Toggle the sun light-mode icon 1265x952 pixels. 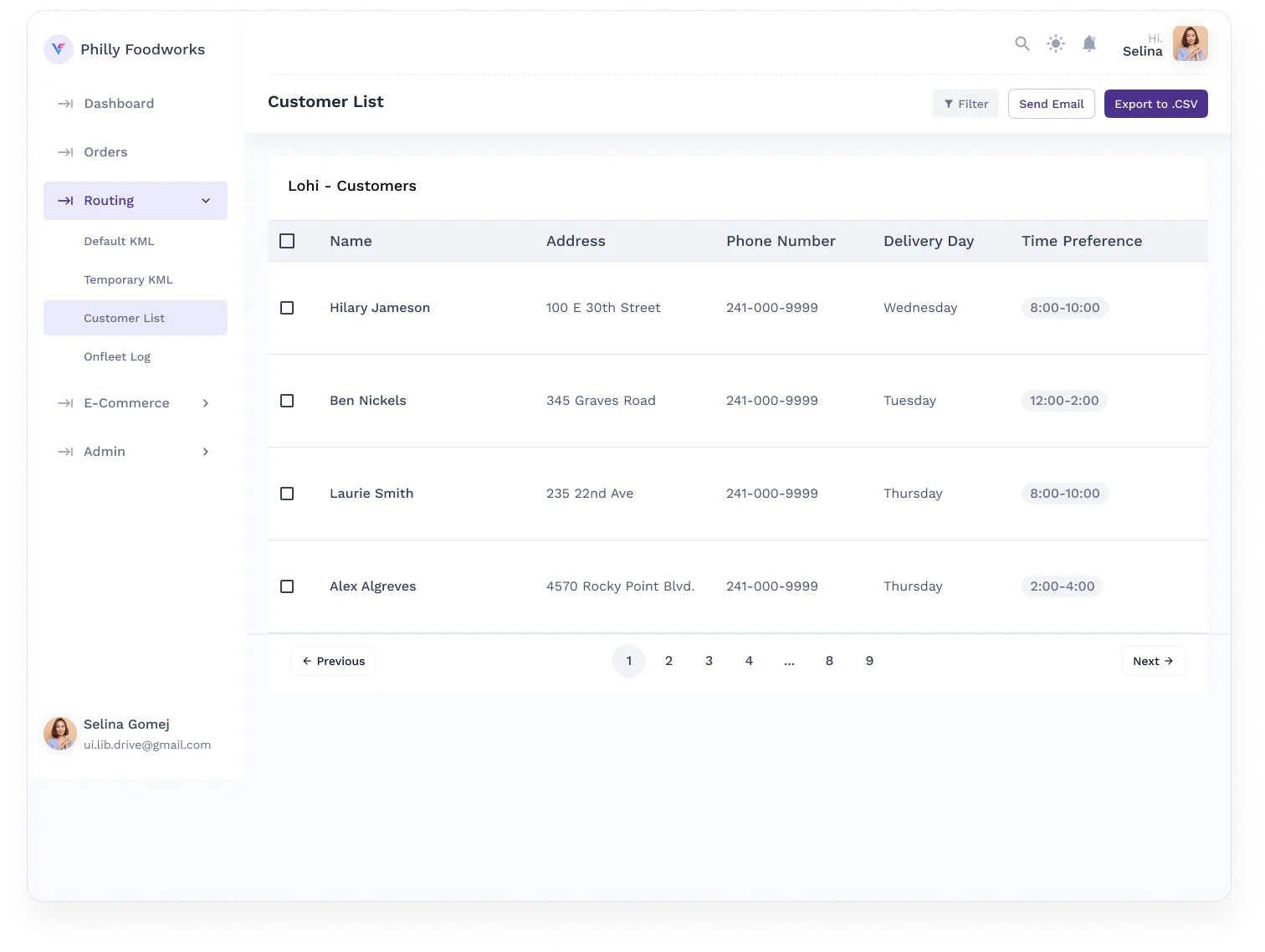click(x=1056, y=44)
